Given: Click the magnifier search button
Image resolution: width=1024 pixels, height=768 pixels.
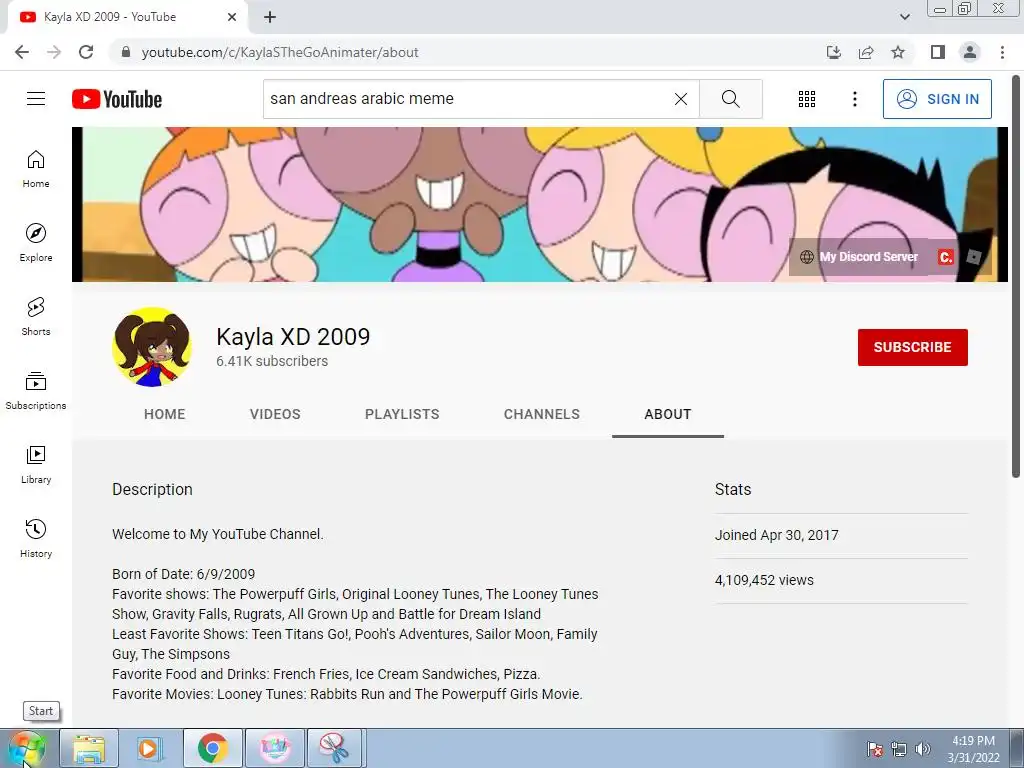Looking at the screenshot, I should pos(731,99).
